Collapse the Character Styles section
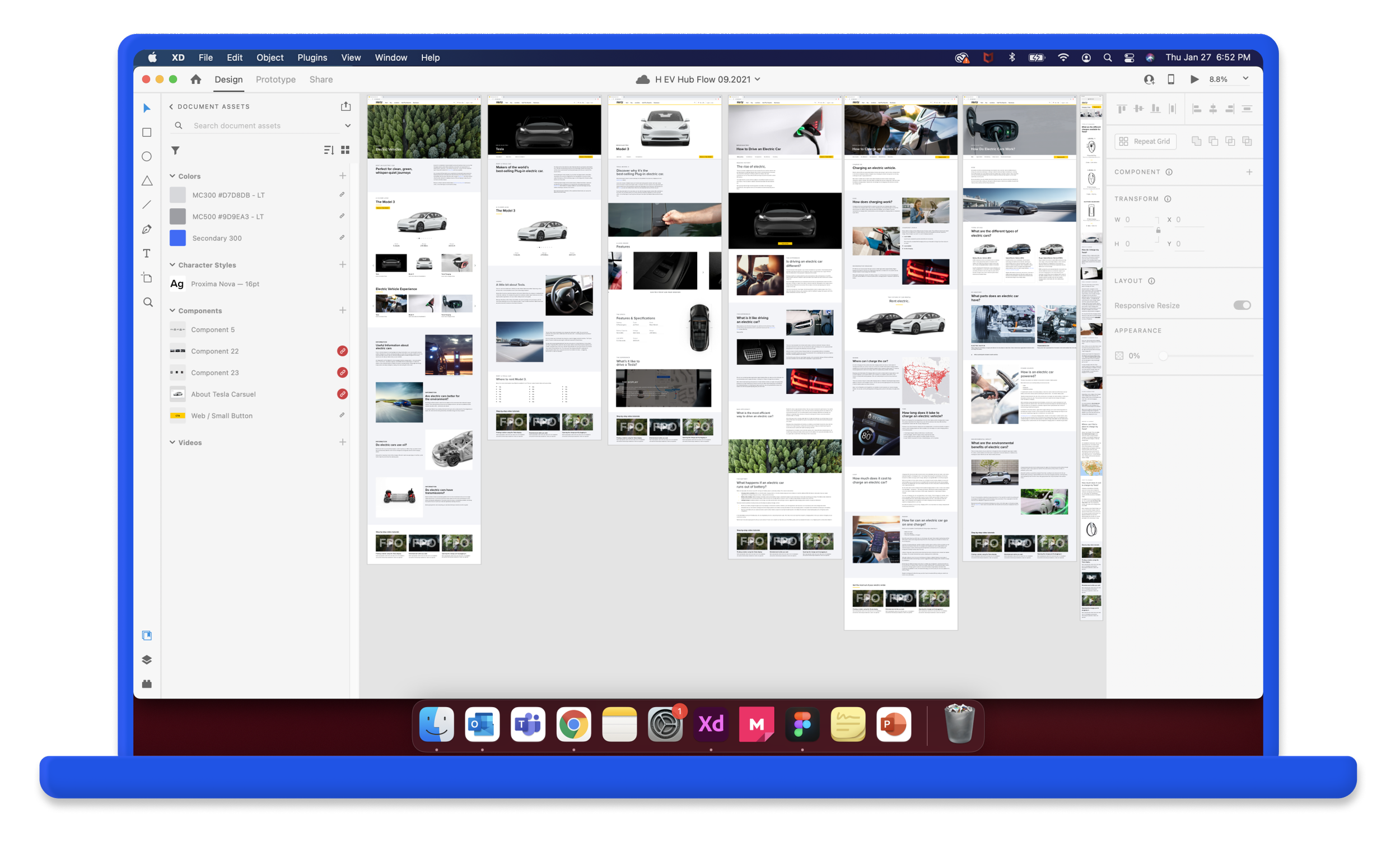Image resolution: width=1400 pixels, height=847 pixels. click(172, 265)
